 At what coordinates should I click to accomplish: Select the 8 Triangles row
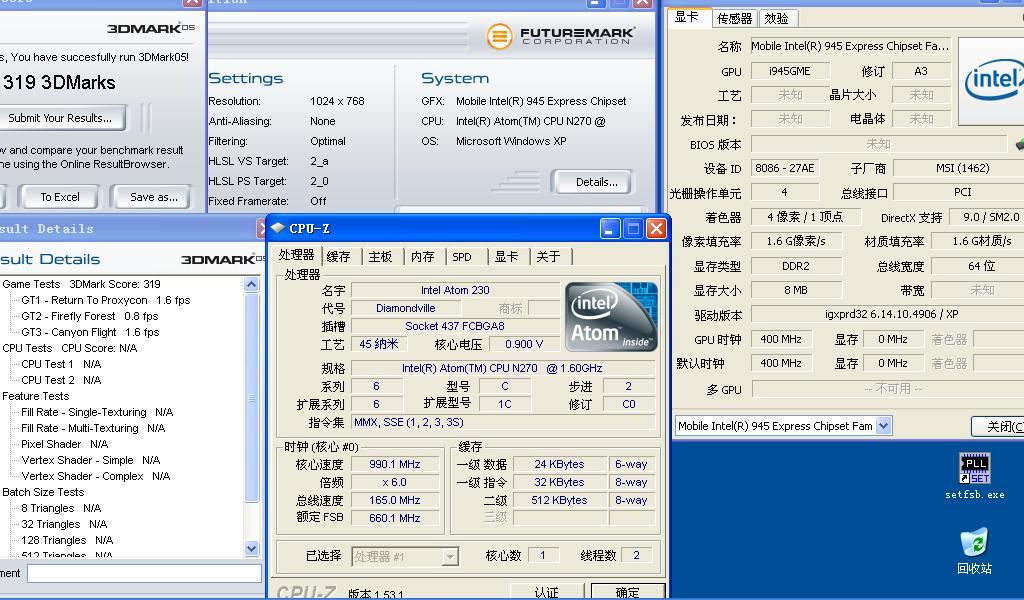click(61, 508)
